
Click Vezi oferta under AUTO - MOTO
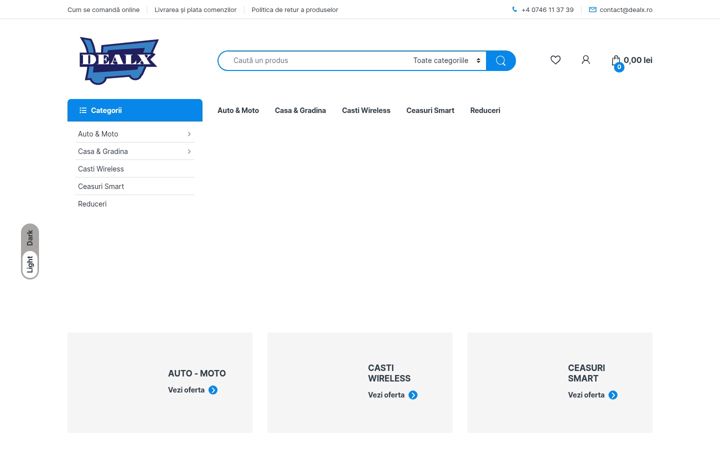click(x=186, y=390)
